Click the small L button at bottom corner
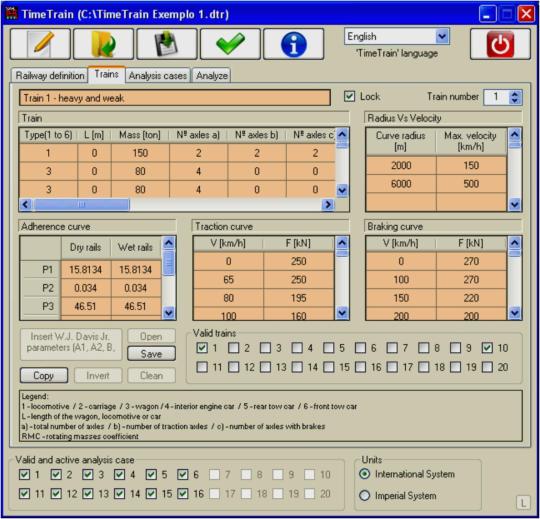The width and height of the screenshot is (540, 519). (523, 502)
